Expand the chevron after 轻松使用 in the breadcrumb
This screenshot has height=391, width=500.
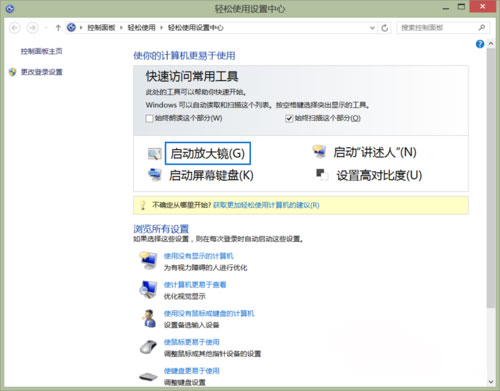[161, 28]
